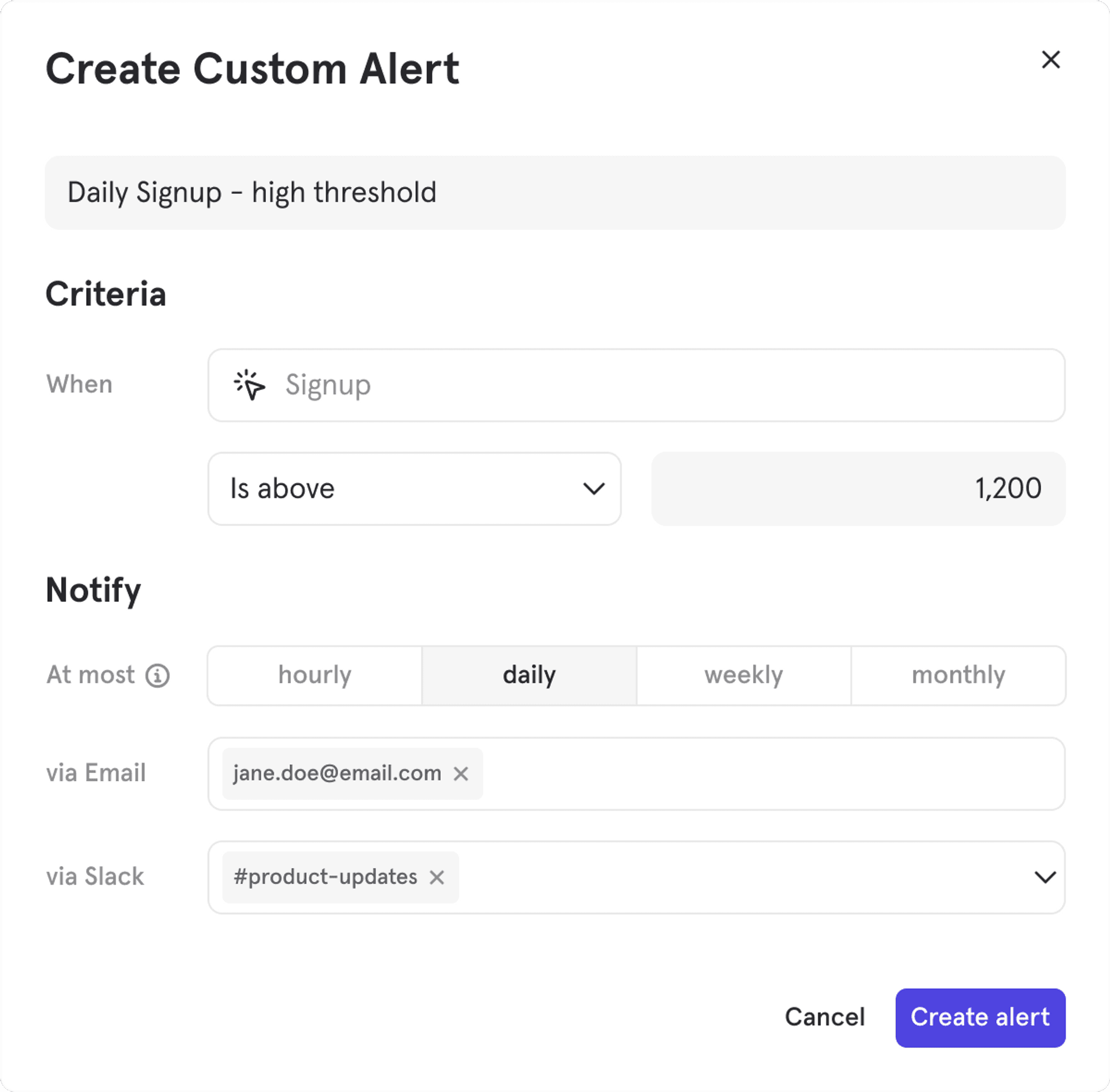The width and height of the screenshot is (1110, 1092).
Task: Select the hourly notification frequency
Action: click(315, 675)
